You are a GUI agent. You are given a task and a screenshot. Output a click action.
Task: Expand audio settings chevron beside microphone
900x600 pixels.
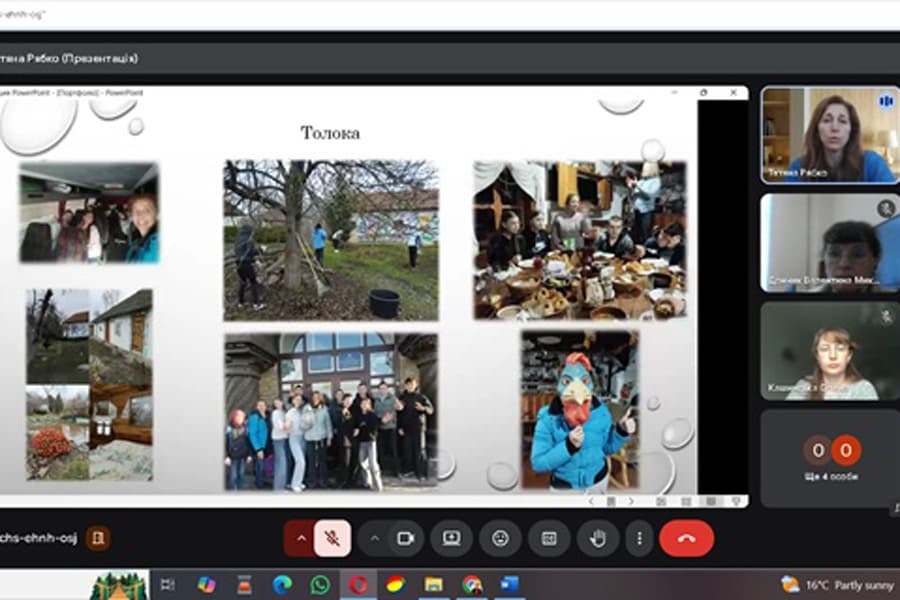(x=301, y=538)
